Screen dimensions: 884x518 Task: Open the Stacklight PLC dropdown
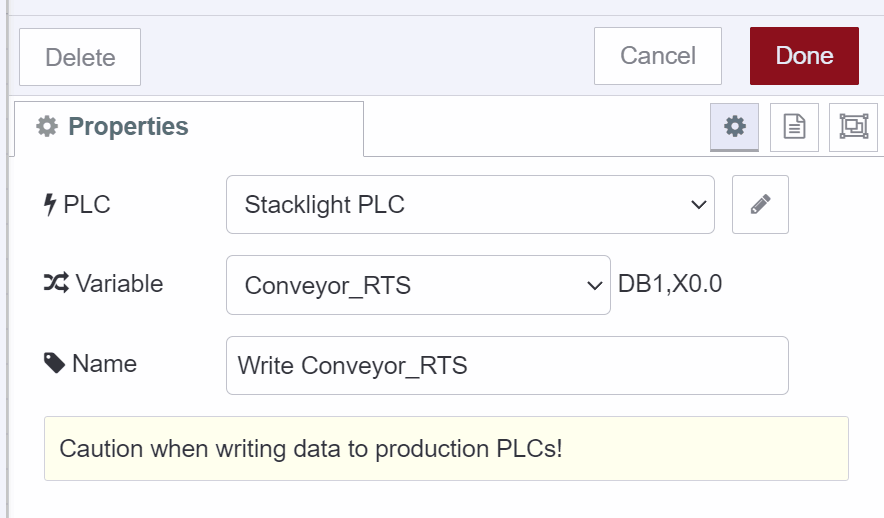click(x=470, y=205)
